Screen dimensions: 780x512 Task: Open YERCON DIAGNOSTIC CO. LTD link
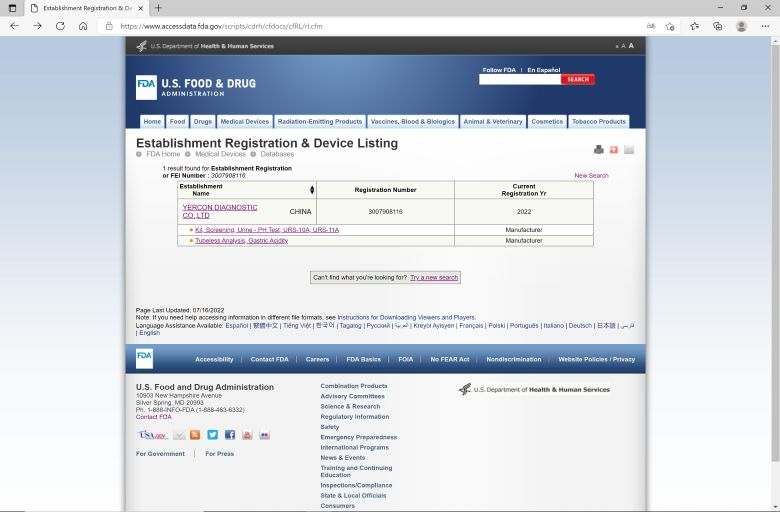[x=220, y=211]
